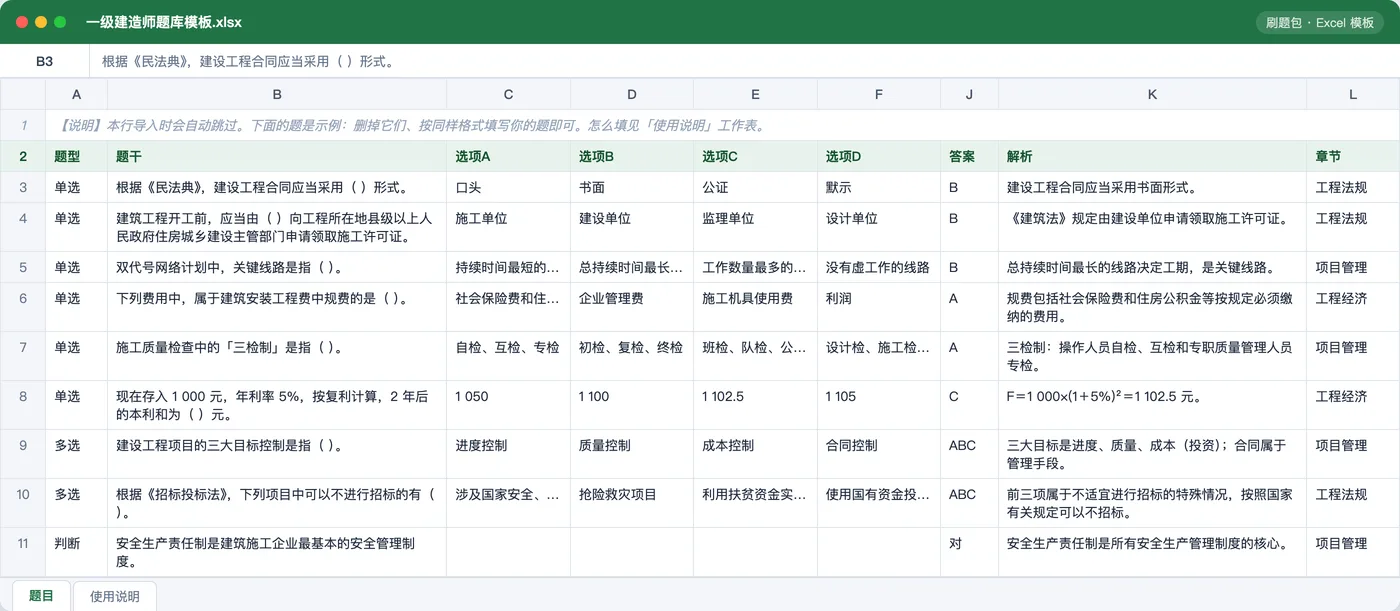
Task: Click the 选项D header cell
Action: click(x=879, y=157)
